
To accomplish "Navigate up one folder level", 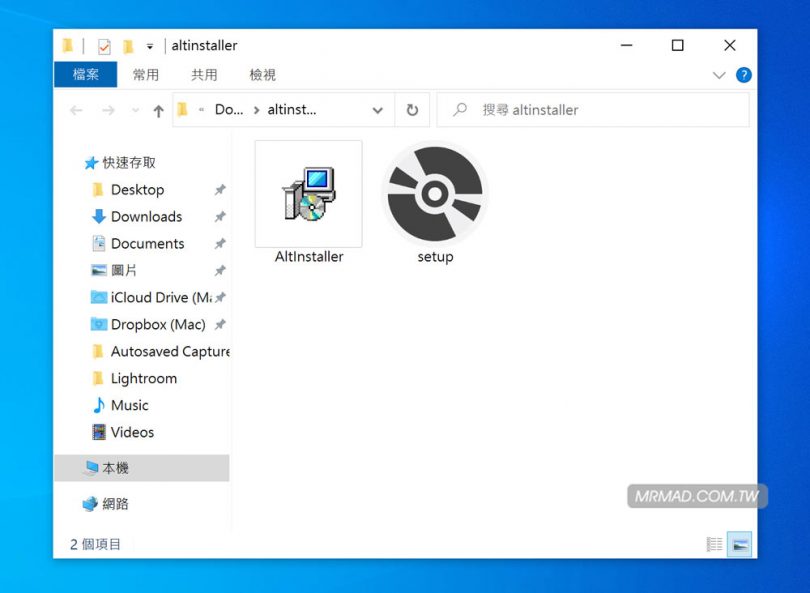I will (157, 110).
